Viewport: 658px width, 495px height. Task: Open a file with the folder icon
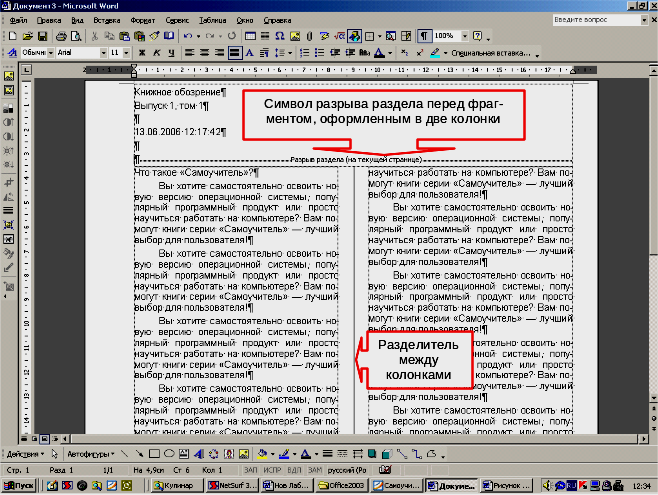(28, 36)
